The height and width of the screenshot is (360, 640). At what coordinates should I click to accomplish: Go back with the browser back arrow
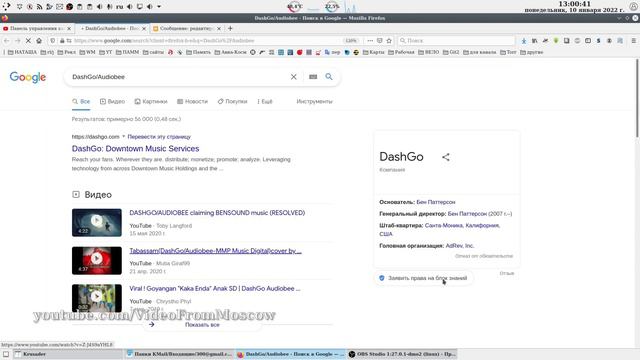coord(7,41)
